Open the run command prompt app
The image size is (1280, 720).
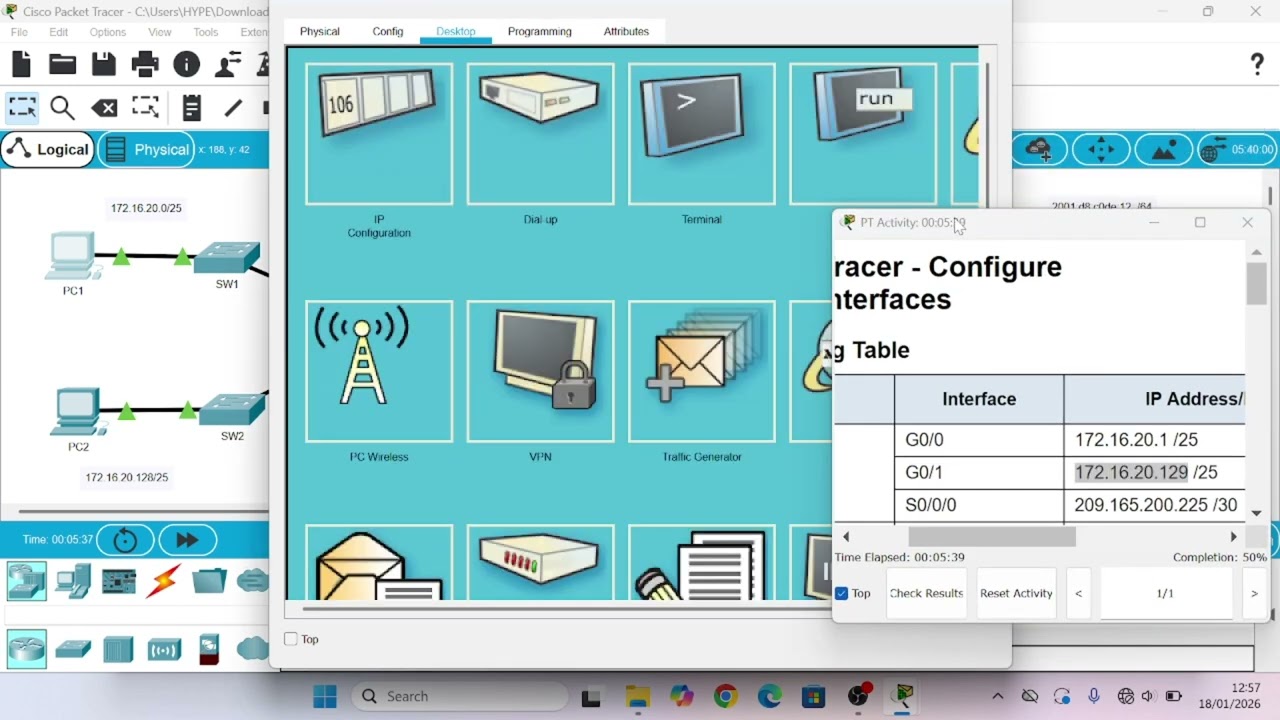click(x=863, y=134)
